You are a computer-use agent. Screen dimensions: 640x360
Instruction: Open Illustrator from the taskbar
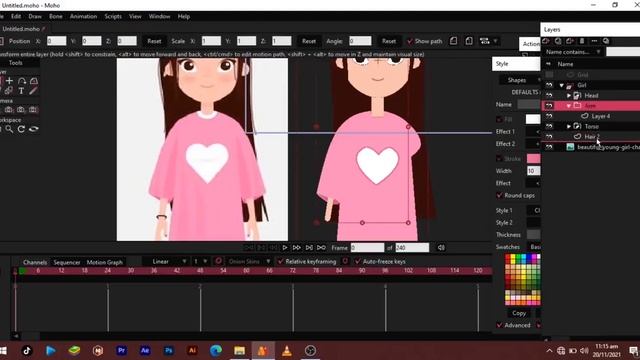click(192, 350)
